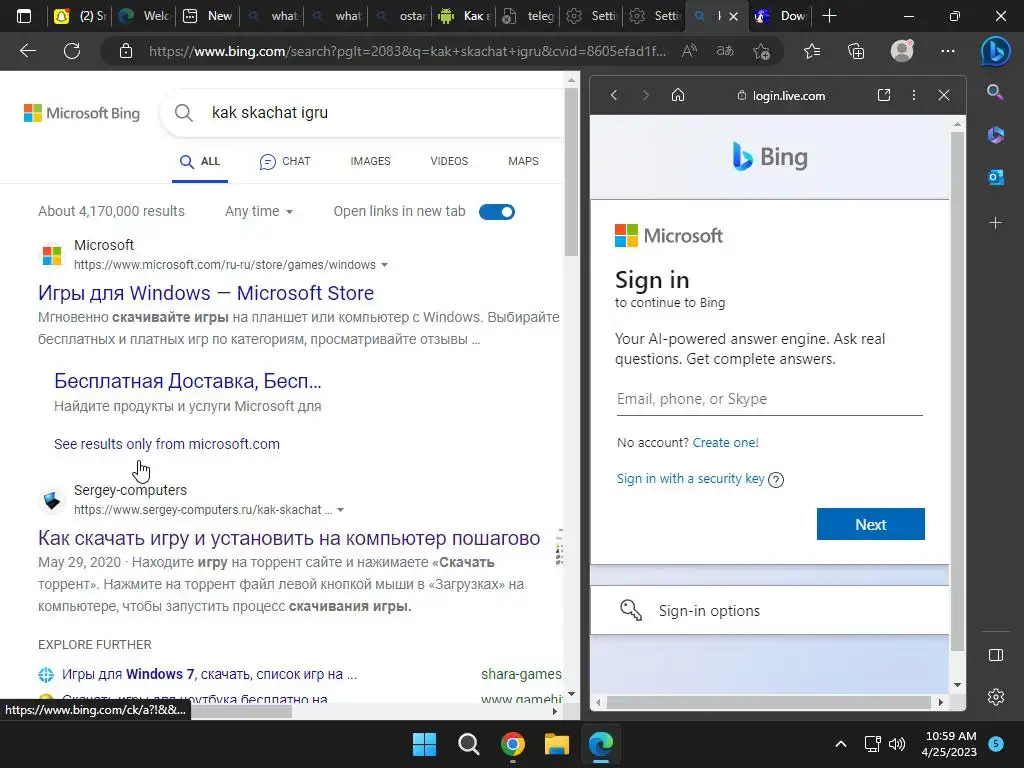Click the Microsoft Bing logo
Viewport: 1024px width, 768px height.
[x=82, y=113]
